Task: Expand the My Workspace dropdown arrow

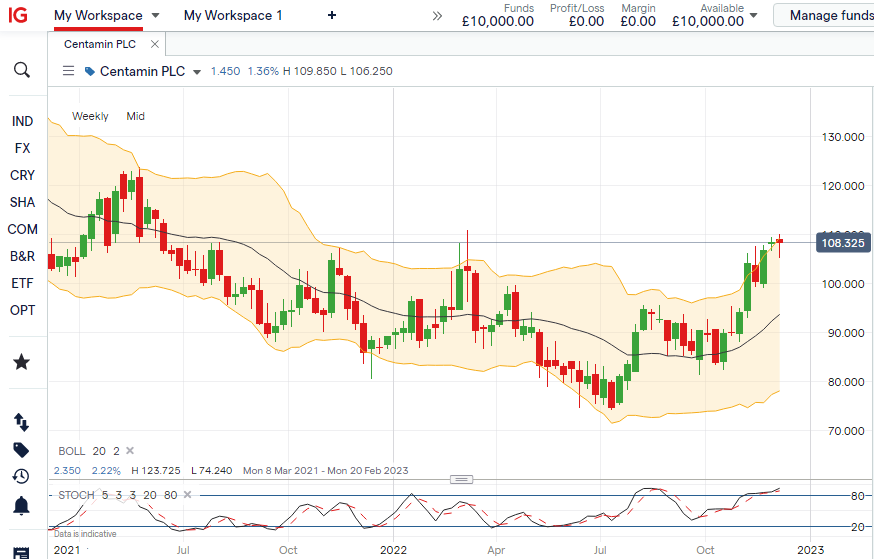Action: coord(154,16)
